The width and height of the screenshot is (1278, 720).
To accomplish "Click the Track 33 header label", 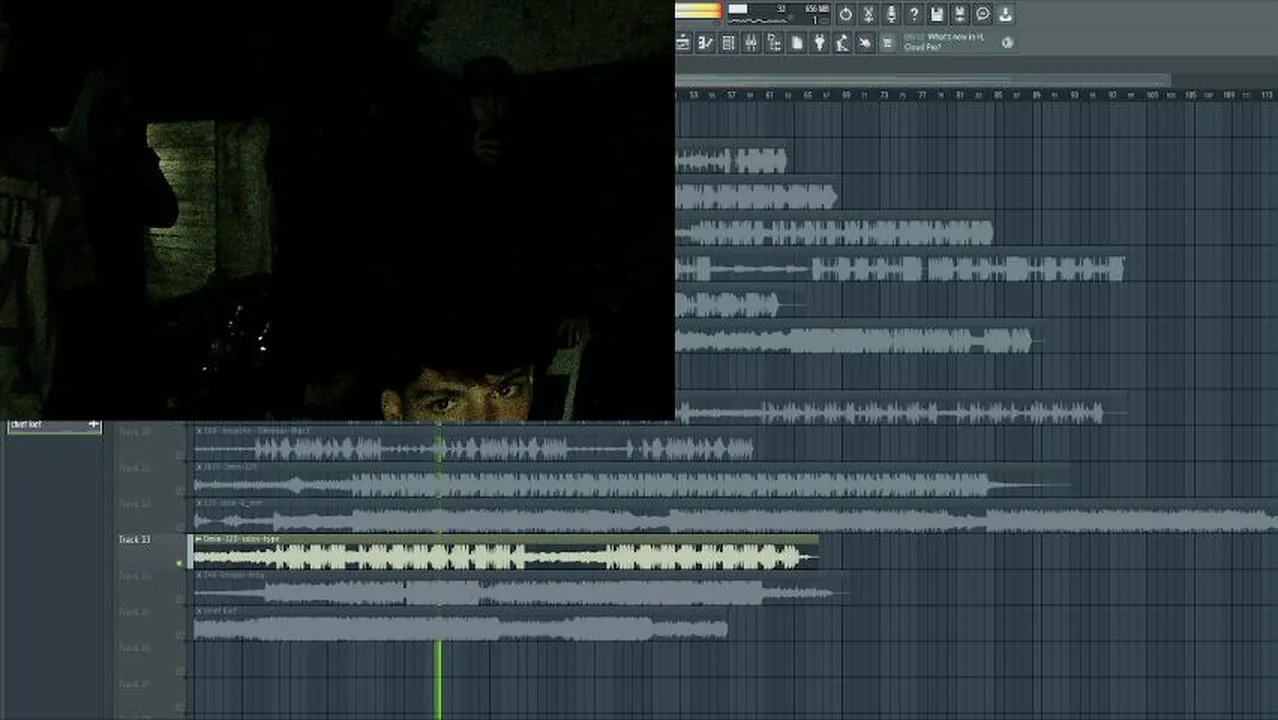I will (134, 540).
